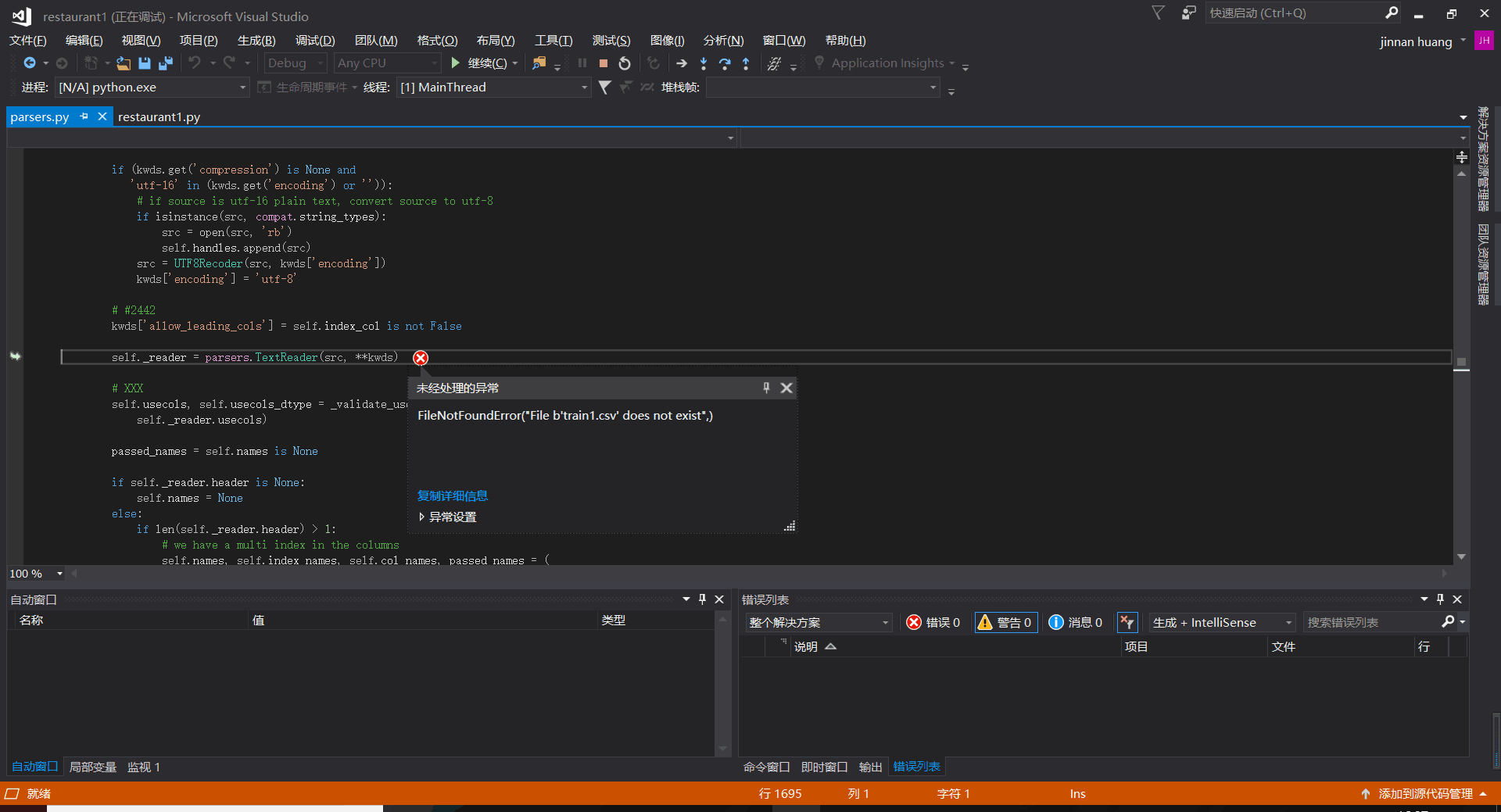
Task: Toggle the 警告 0 warnings filter
Action: tap(1005, 622)
